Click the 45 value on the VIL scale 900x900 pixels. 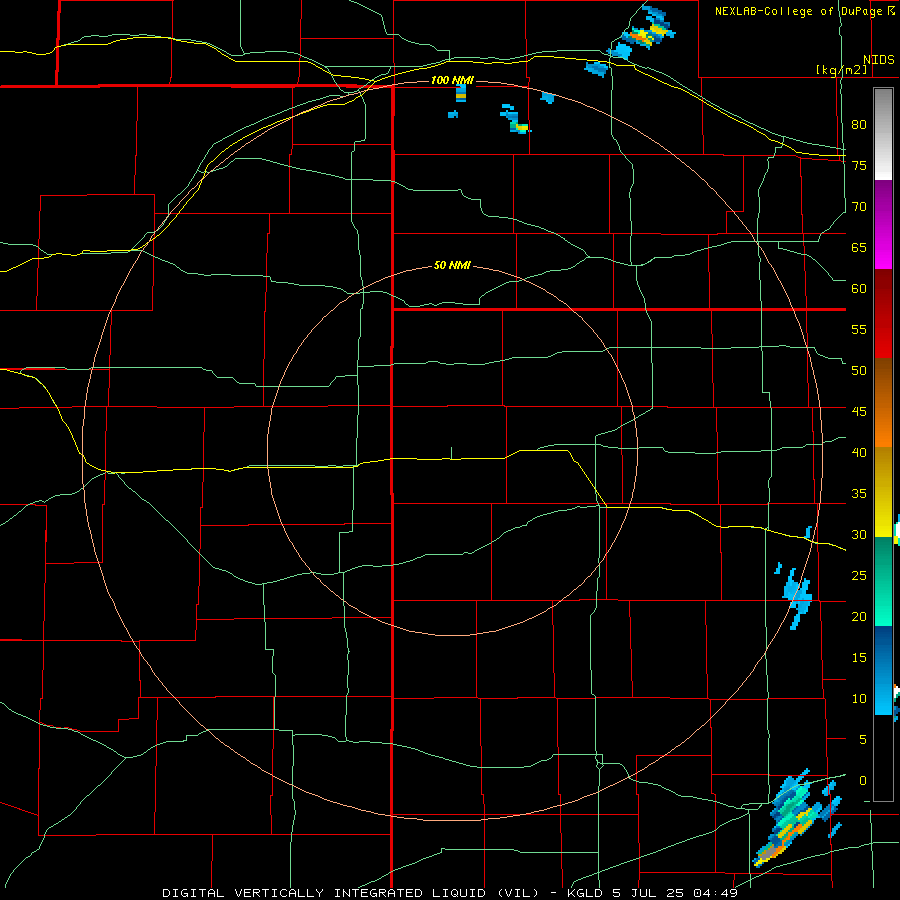(859, 412)
